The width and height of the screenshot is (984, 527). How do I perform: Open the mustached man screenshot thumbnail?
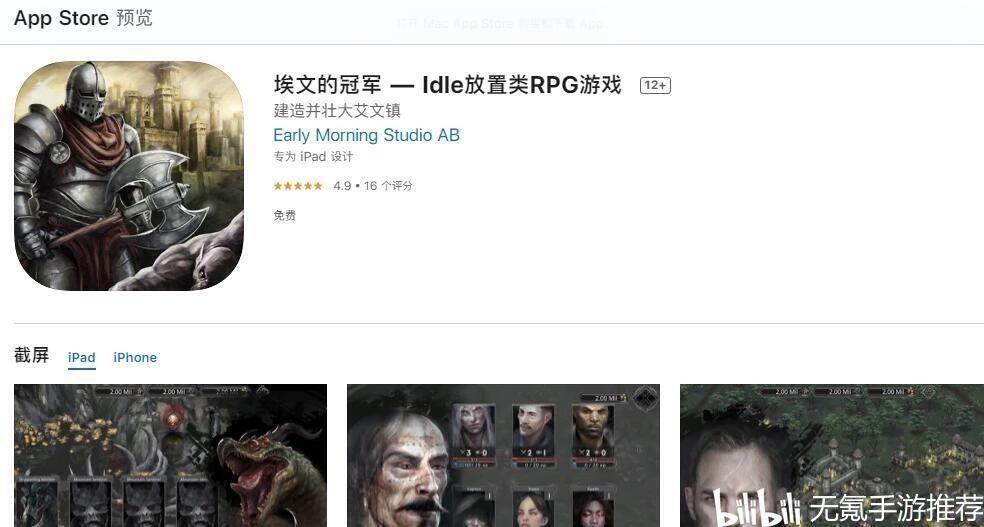click(x=503, y=455)
